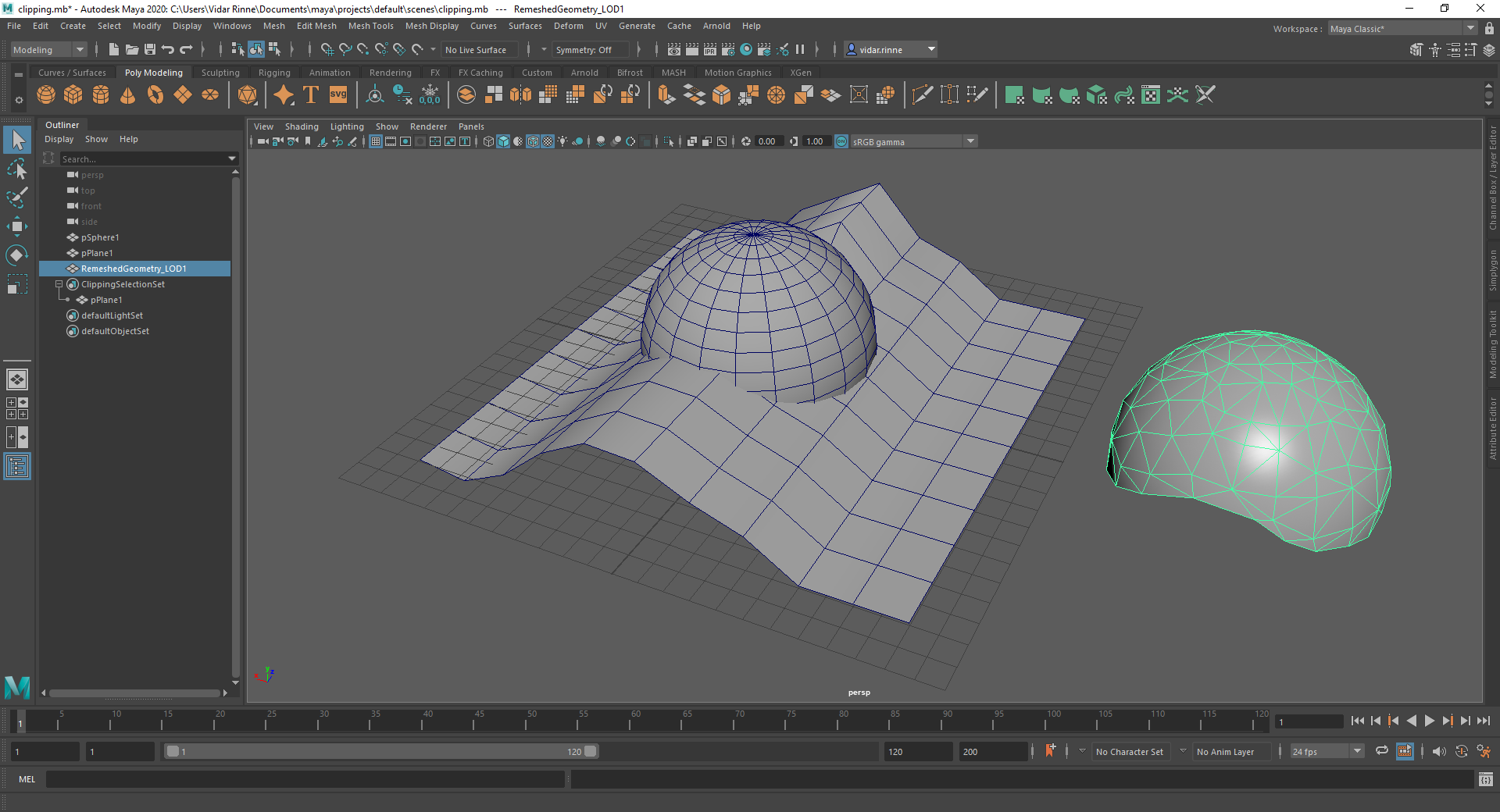
Task: Expand the ClippingSelectionSet hierarchy in Outliner
Action: tap(59, 284)
